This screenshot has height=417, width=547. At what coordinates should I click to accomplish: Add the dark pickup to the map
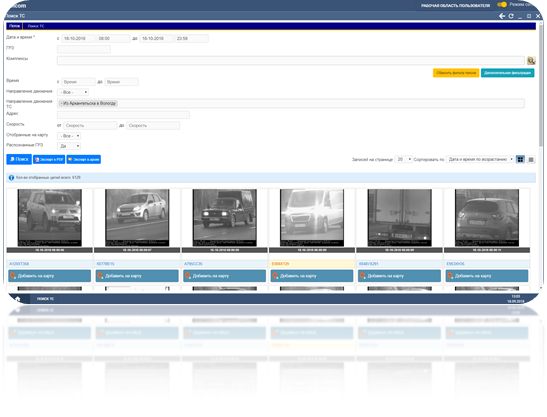[x=225, y=276]
